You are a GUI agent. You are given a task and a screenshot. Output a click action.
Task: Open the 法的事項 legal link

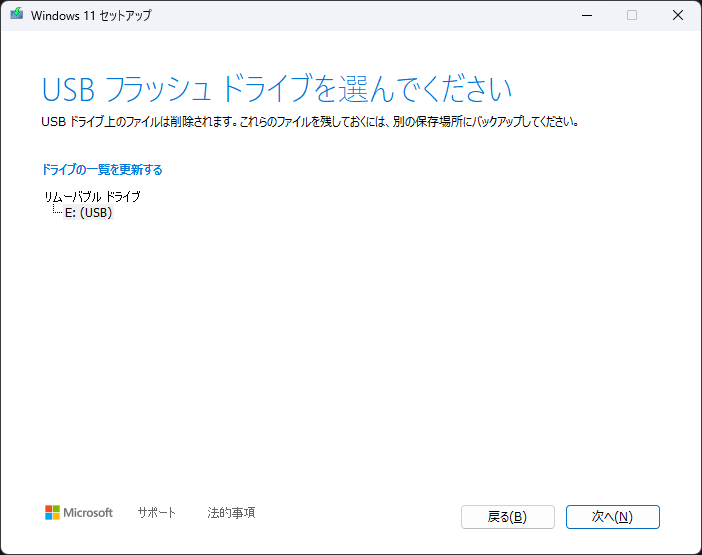[231, 512]
